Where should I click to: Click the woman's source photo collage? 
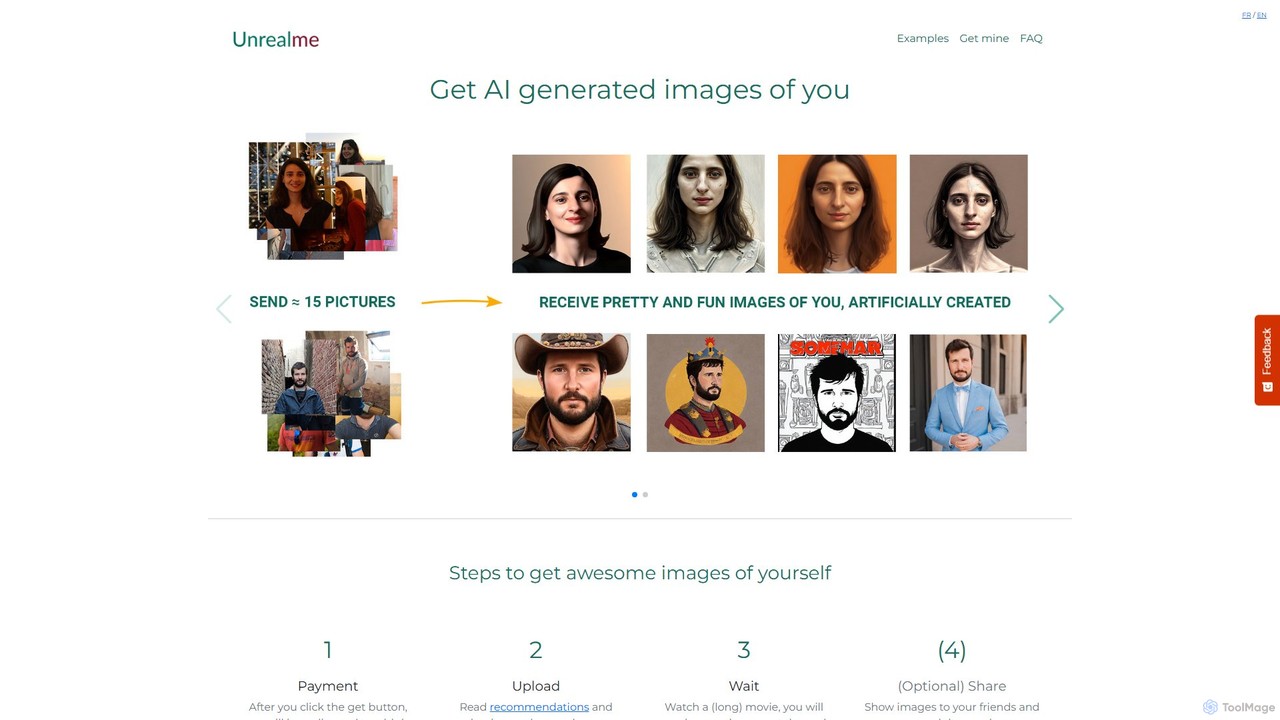click(x=323, y=196)
